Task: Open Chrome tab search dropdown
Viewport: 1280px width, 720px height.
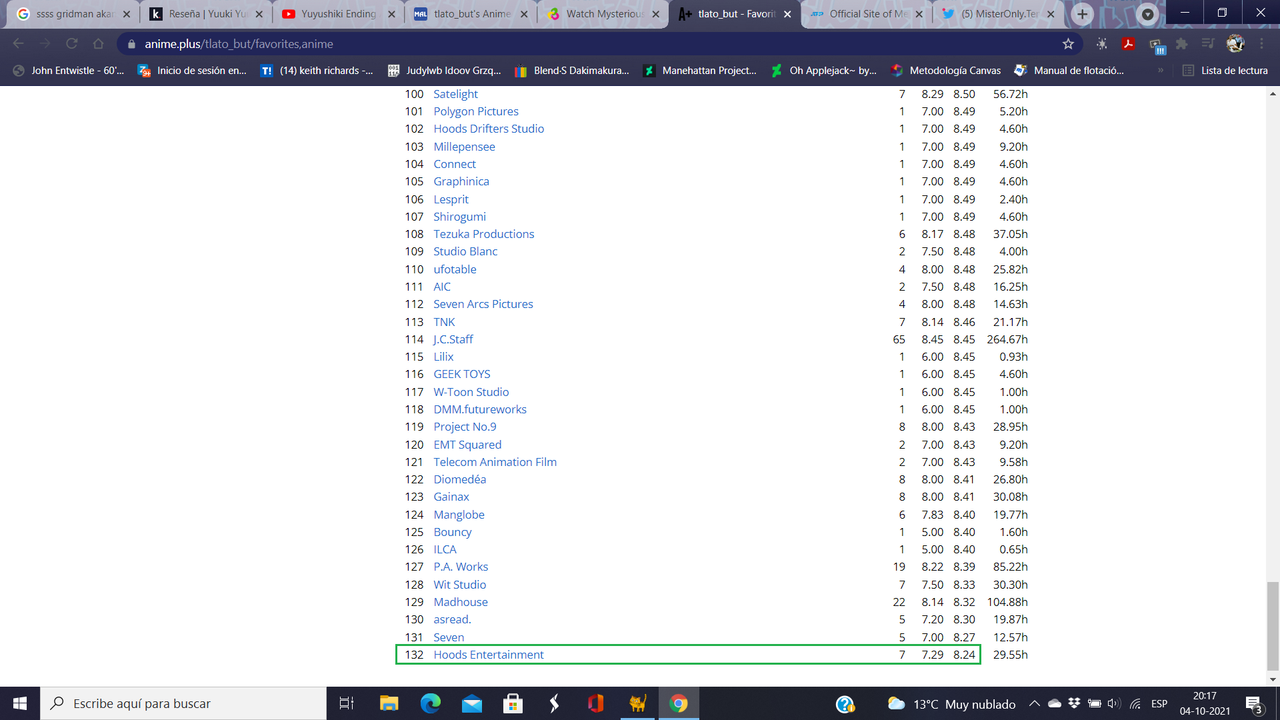Action: 1148,14
